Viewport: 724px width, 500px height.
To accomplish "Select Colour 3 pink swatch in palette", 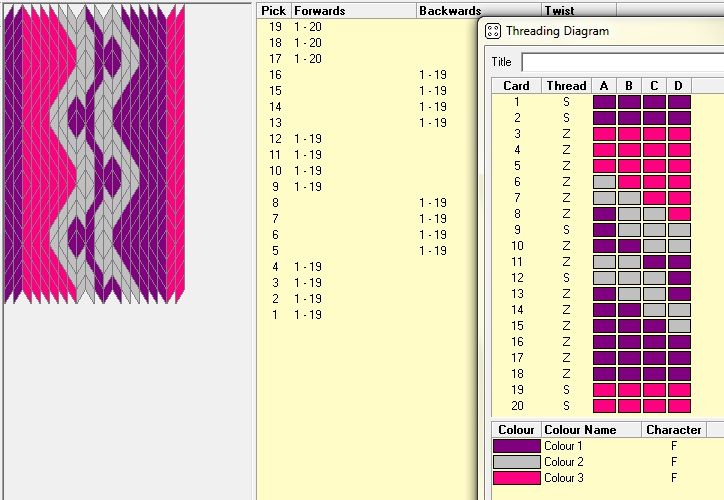I will point(517,478).
